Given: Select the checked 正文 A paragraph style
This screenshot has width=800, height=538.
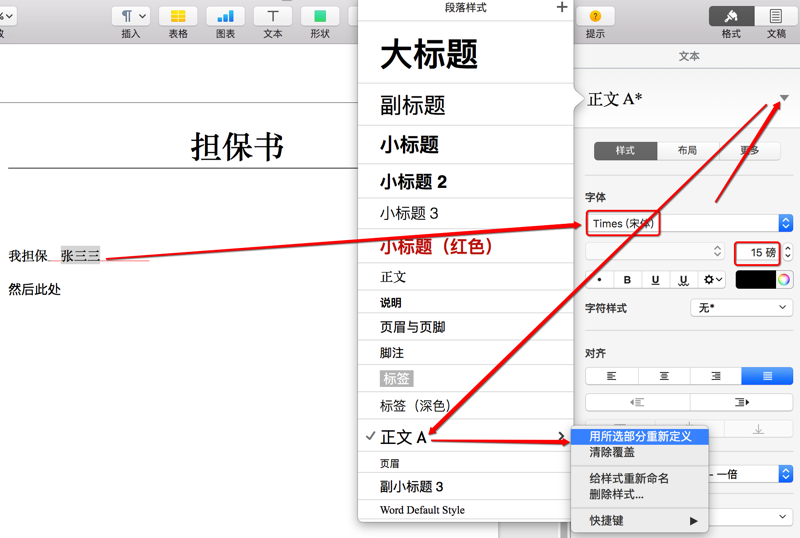Looking at the screenshot, I should (466, 437).
